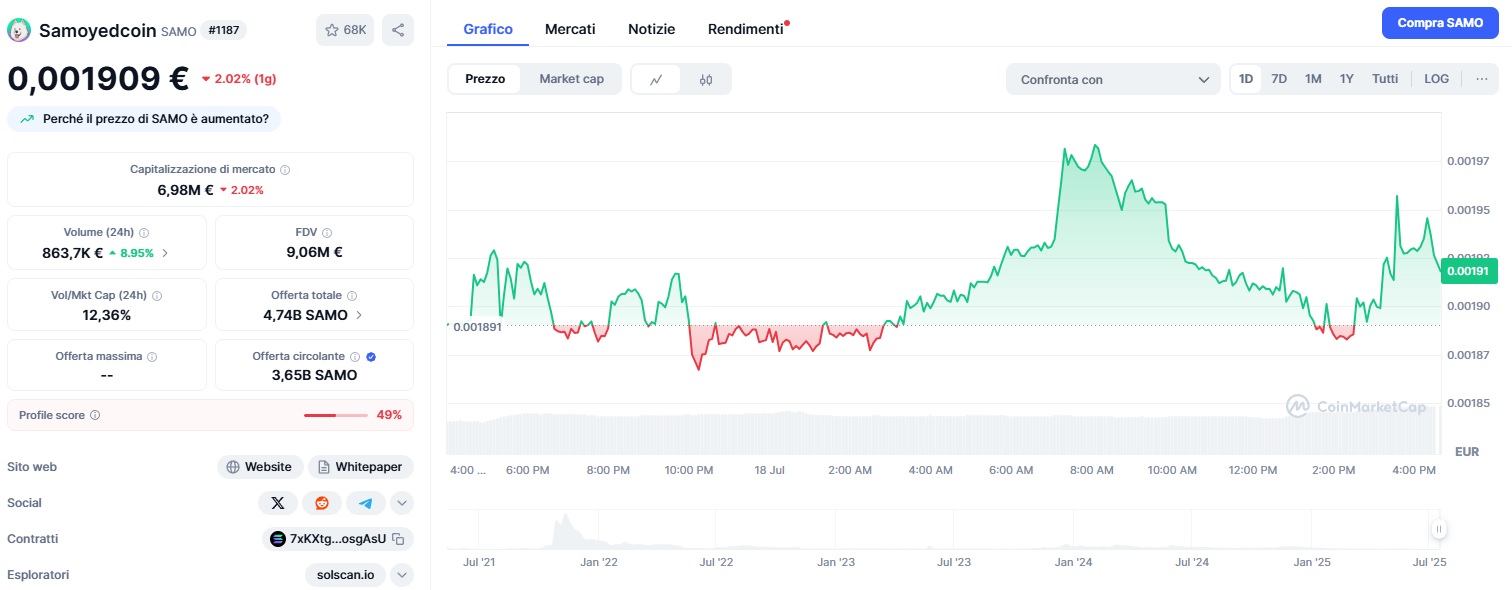Open the Notizie tab
Viewport: 1512px width, 590px height.
651,28
